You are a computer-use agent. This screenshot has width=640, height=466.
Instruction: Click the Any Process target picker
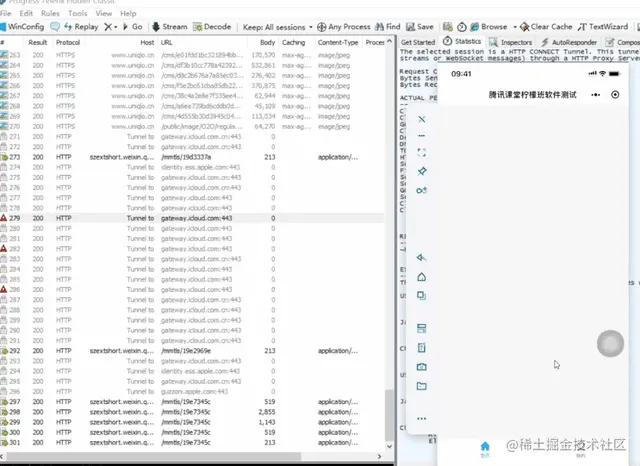click(344, 27)
